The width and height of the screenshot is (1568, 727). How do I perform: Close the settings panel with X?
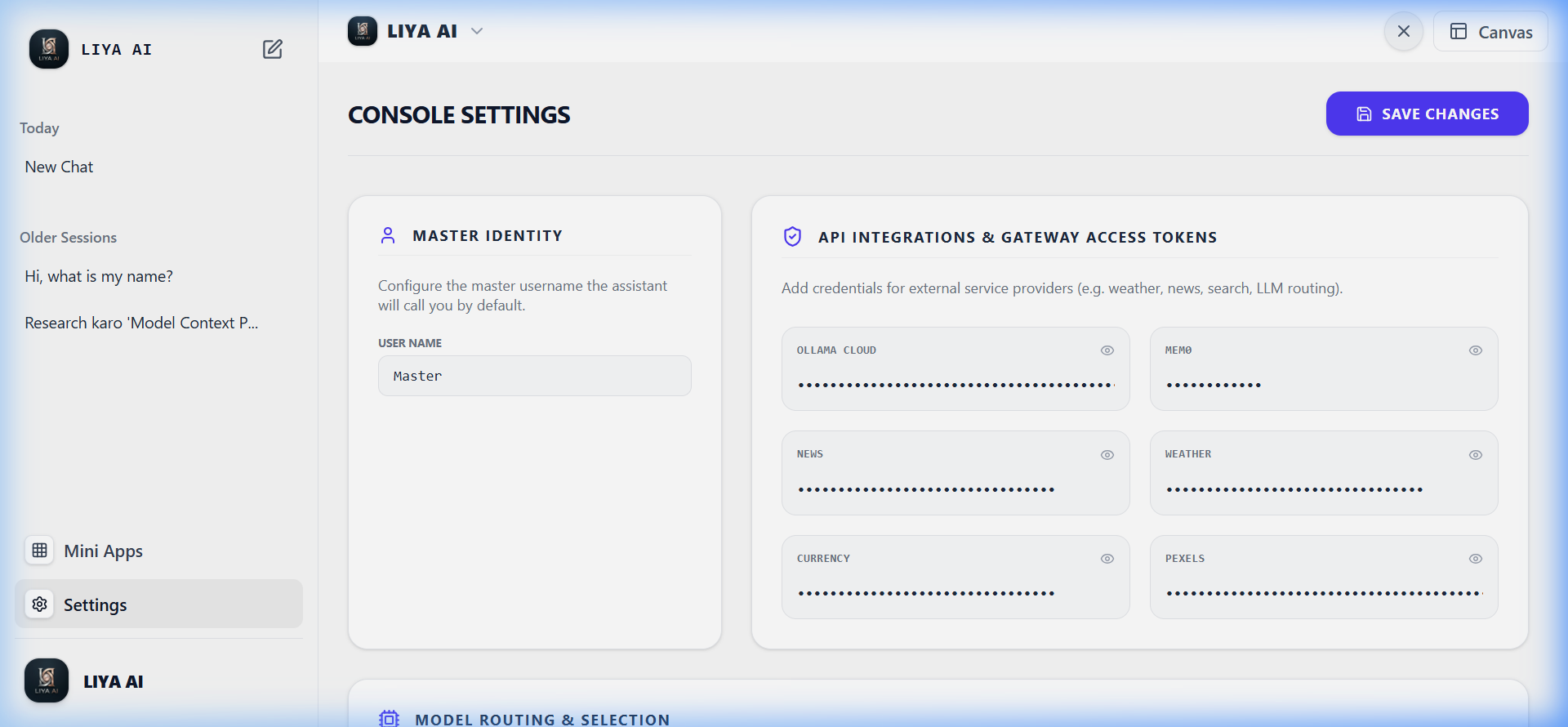[x=1404, y=31]
